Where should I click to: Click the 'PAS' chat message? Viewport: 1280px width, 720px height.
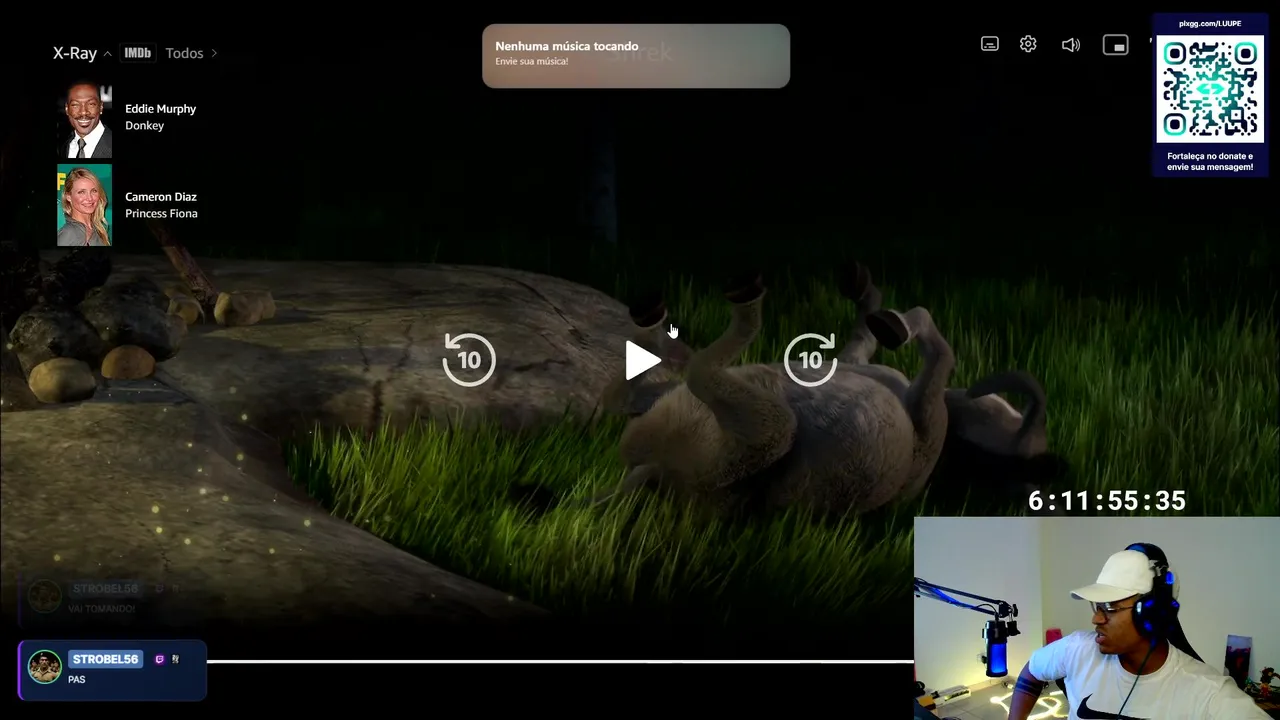pyautogui.click(x=77, y=680)
